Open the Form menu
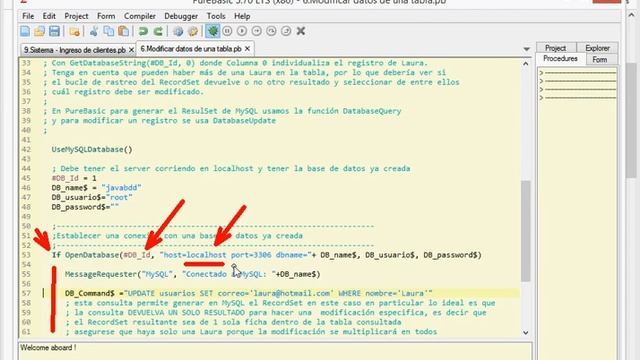 [x=106, y=16]
